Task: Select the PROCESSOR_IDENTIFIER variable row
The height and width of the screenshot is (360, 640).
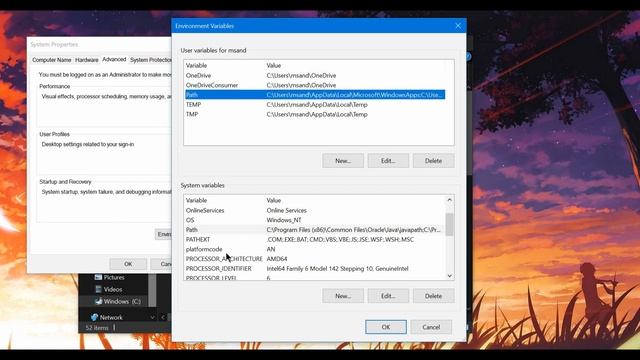Action: [x=315, y=269]
